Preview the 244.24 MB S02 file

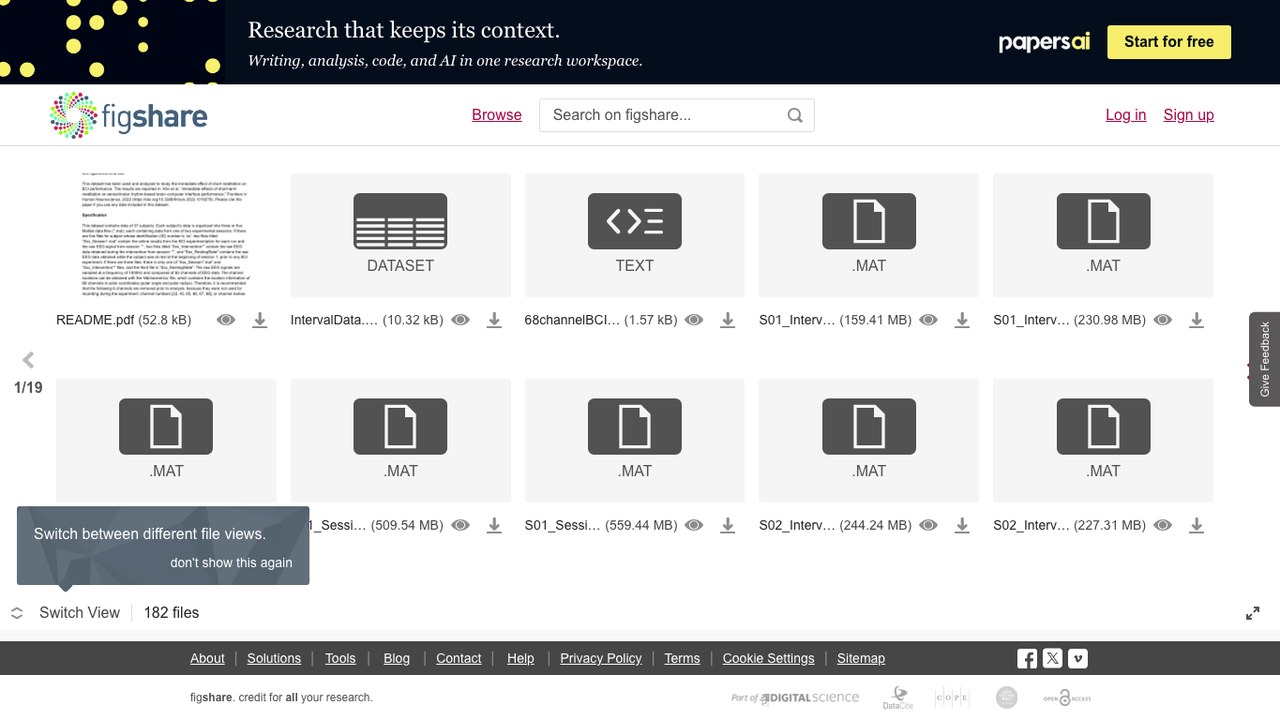point(928,525)
